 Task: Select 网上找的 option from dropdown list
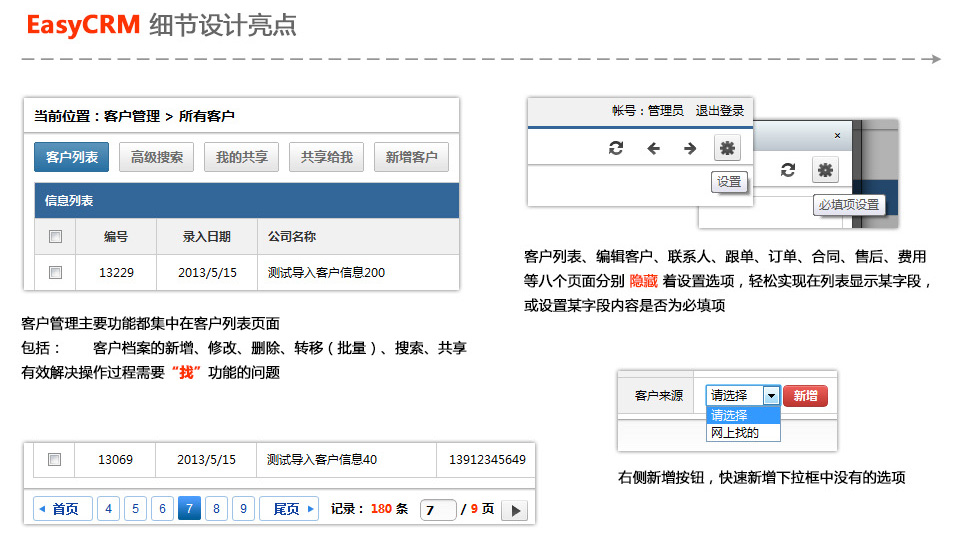pyautogui.click(x=734, y=433)
